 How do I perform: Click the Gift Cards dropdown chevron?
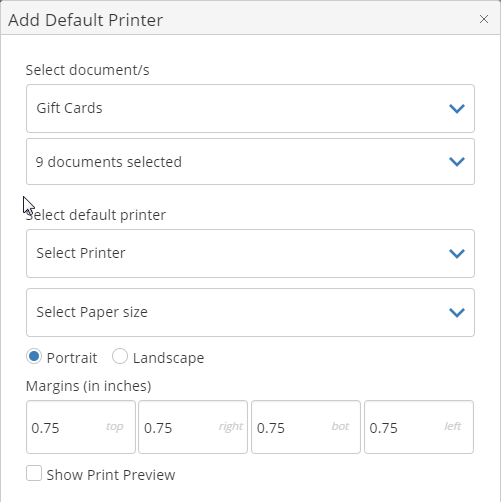(x=457, y=108)
